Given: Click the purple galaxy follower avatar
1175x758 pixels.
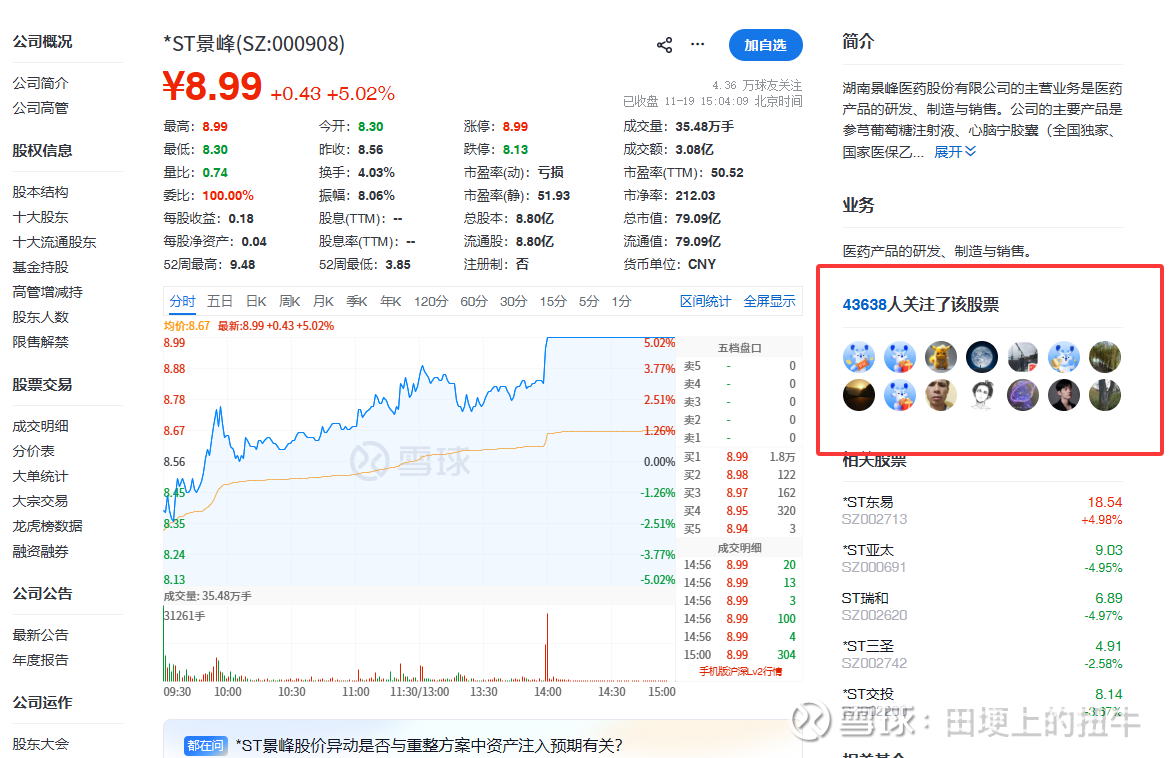Looking at the screenshot, I should [1023, 395].
